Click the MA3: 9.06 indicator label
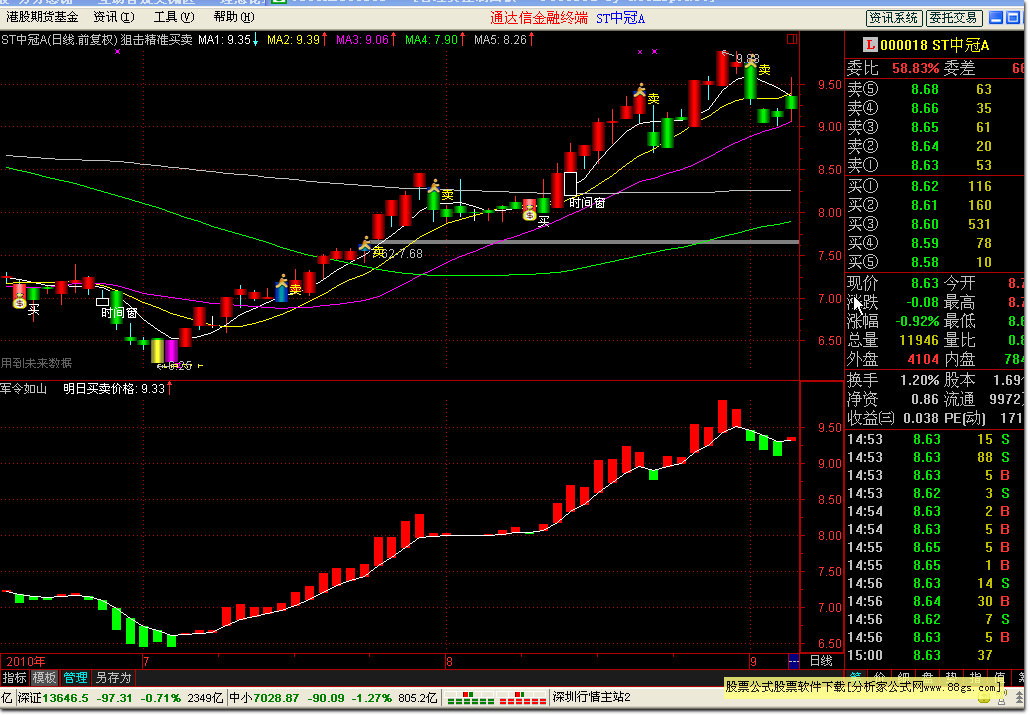Screen dimensions: 1030x715 click(366, 40)
